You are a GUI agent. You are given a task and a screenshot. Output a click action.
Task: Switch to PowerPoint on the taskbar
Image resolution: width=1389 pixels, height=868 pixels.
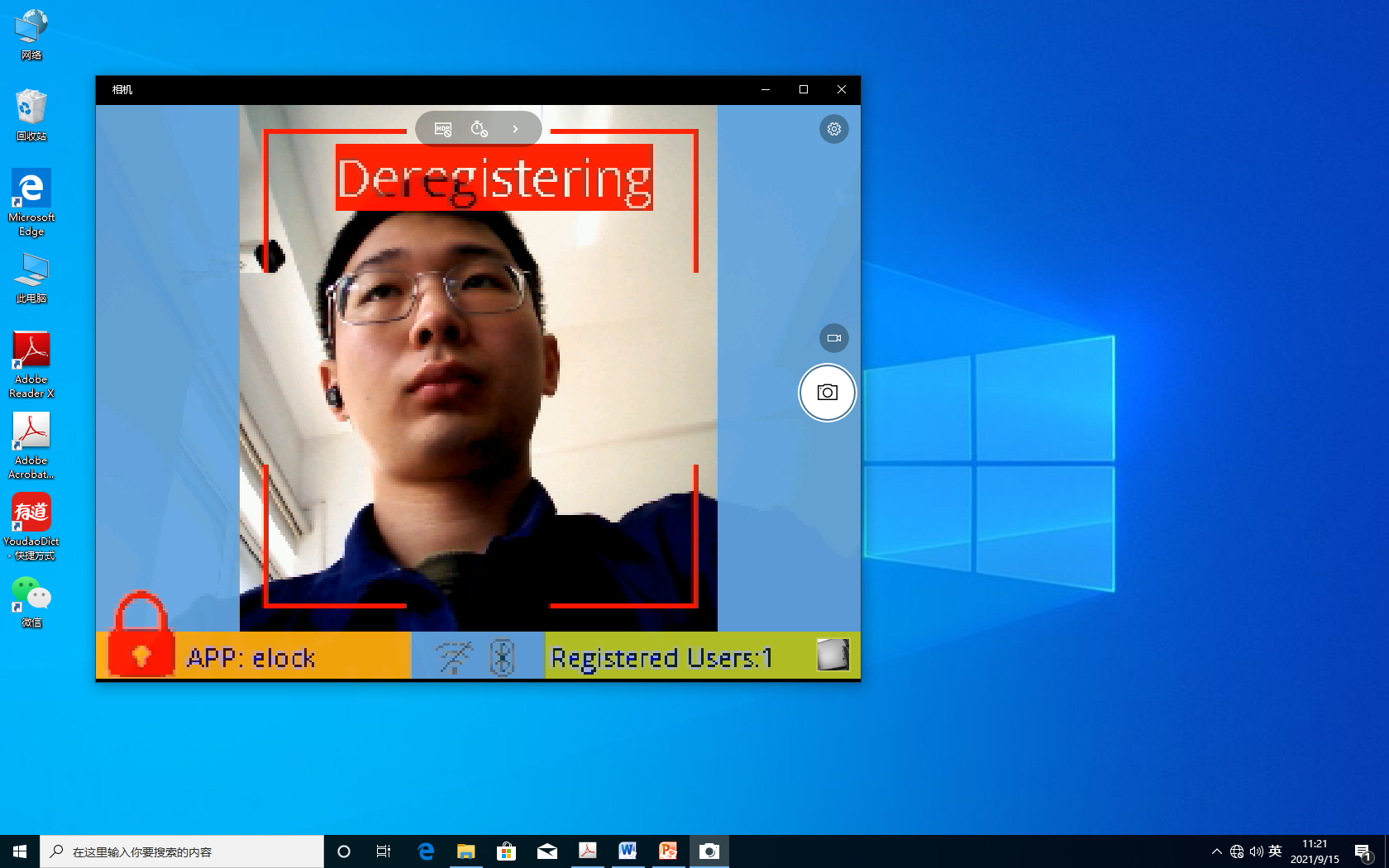point(668,851)
